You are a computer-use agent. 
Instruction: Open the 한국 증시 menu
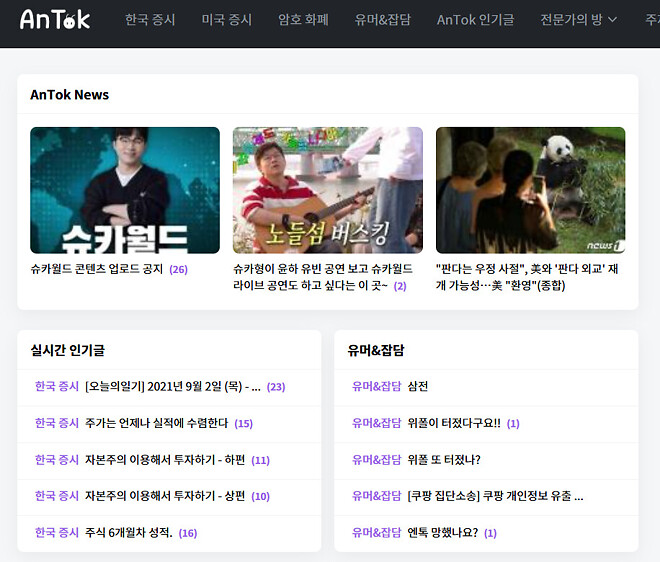[x=150, y=20]
